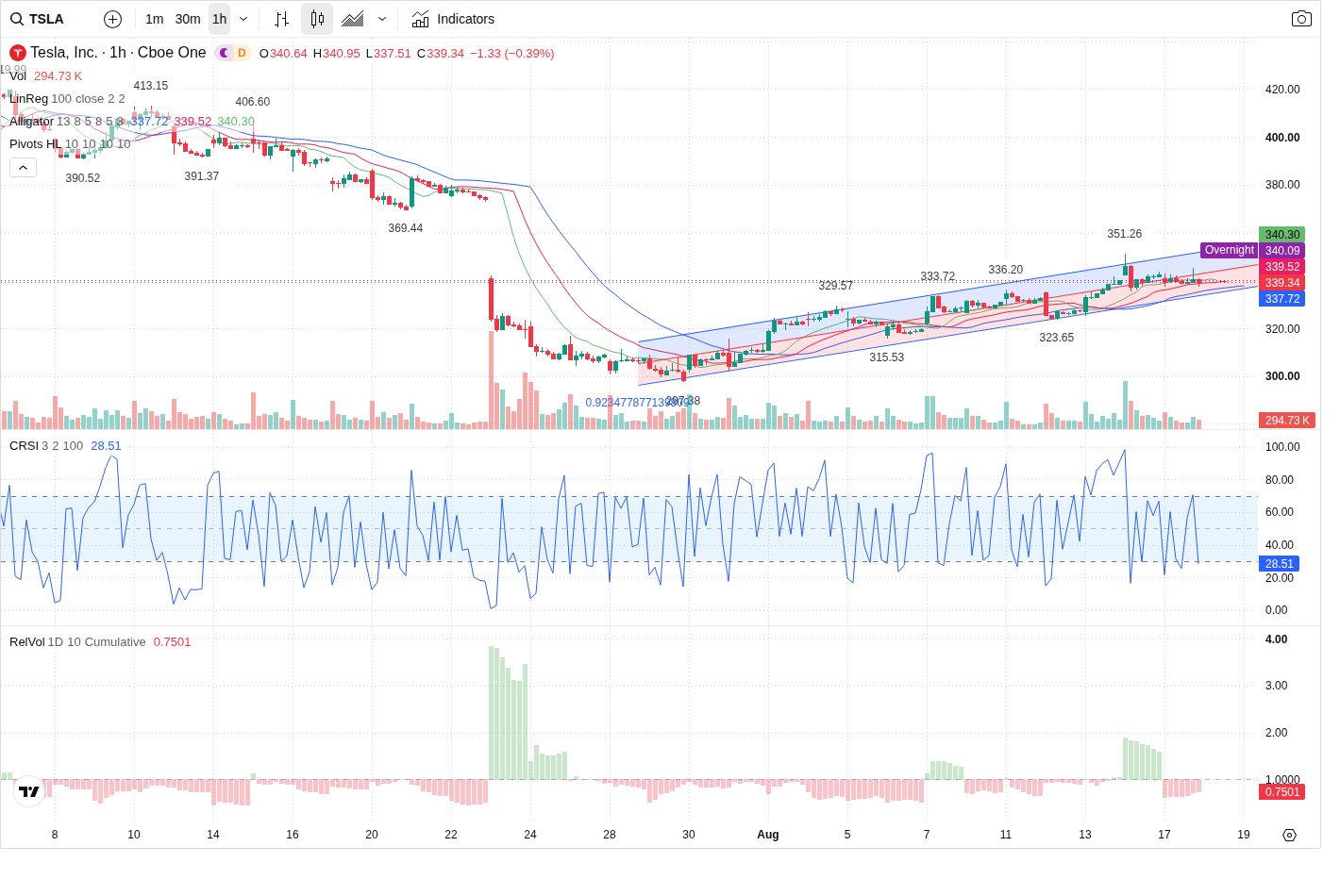
Task: Select the Pivots HL indicator legend
Action: coord(70,144)
